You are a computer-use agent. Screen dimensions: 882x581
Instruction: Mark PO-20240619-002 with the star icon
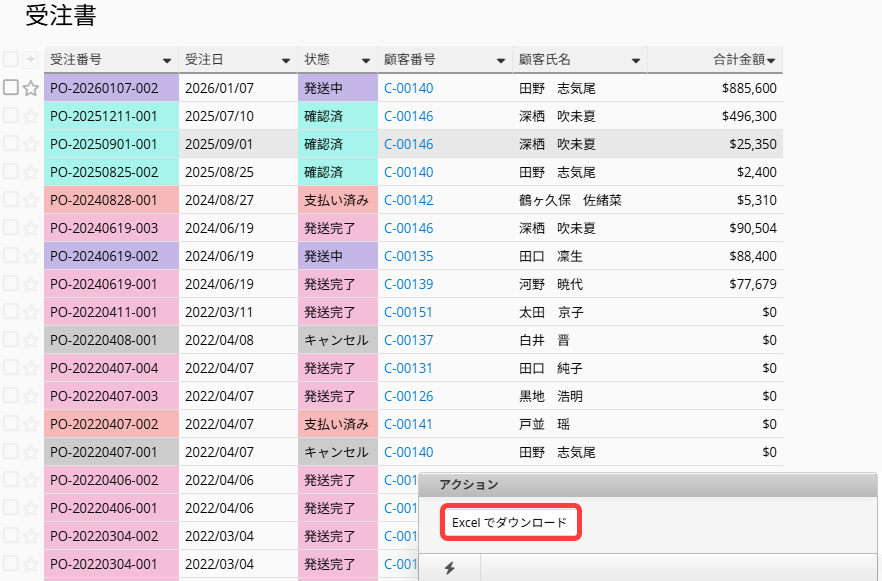30,256
